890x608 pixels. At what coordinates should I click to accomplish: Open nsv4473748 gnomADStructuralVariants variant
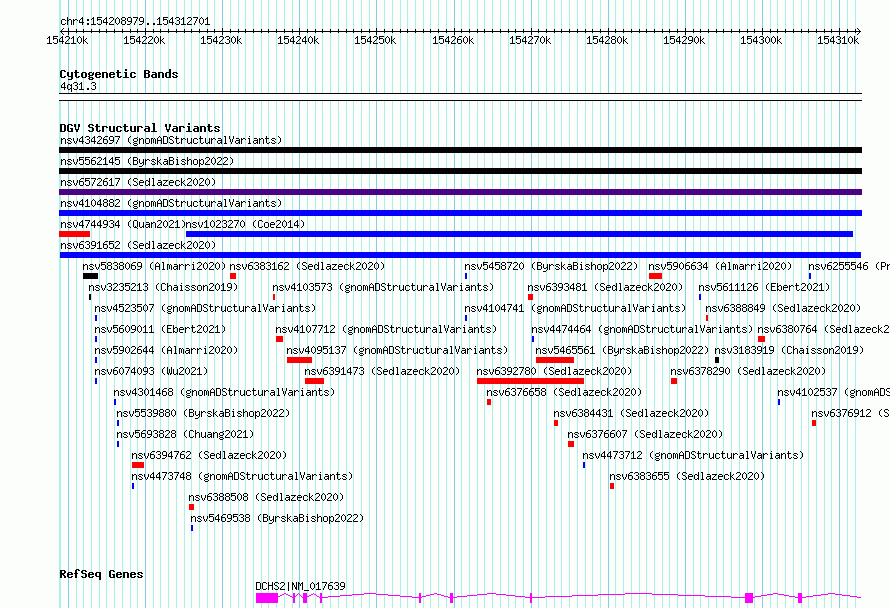coord(242,476)
